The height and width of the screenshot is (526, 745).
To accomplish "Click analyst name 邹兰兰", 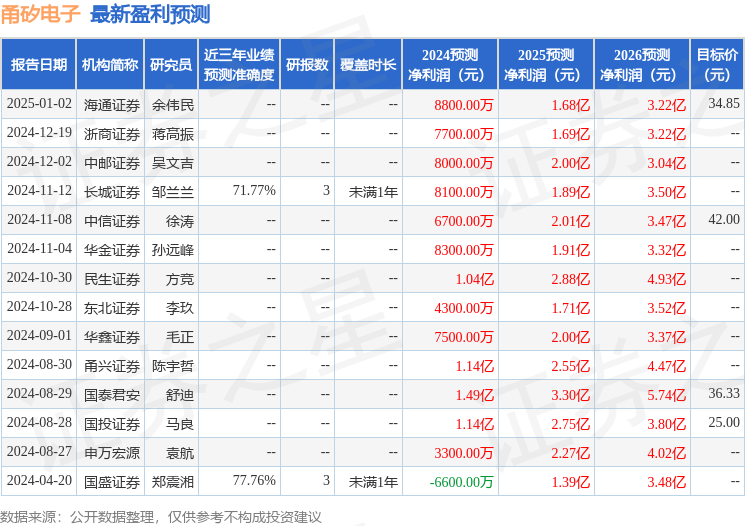I will point(173,192).
